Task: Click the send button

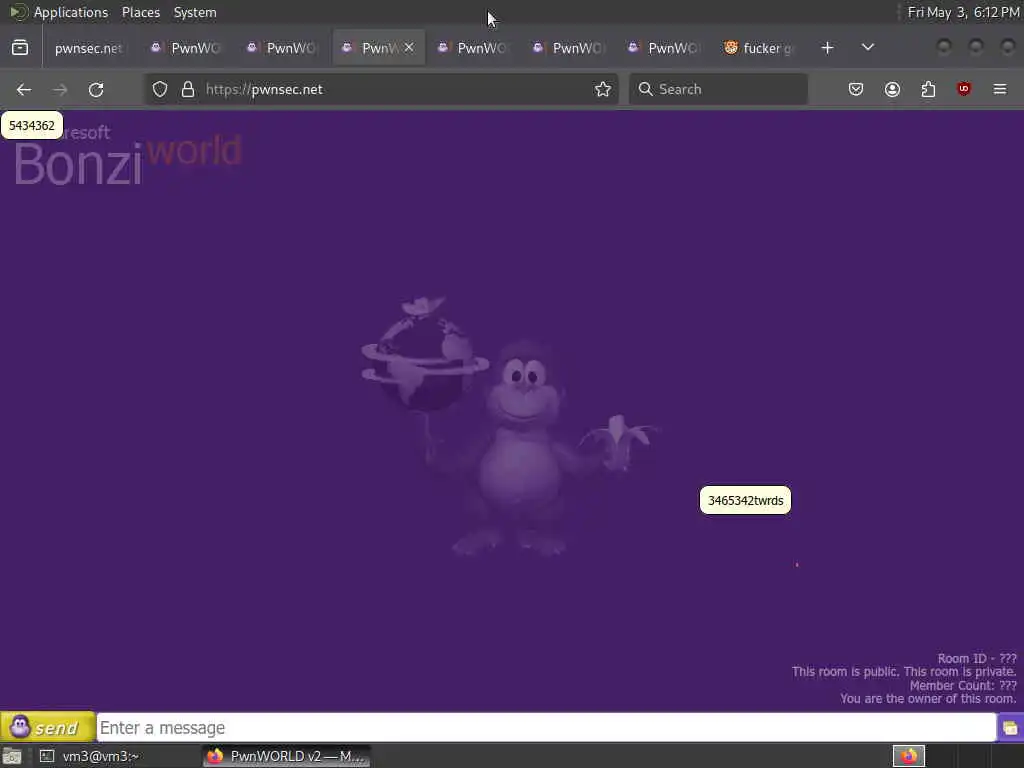Action: 48,727
